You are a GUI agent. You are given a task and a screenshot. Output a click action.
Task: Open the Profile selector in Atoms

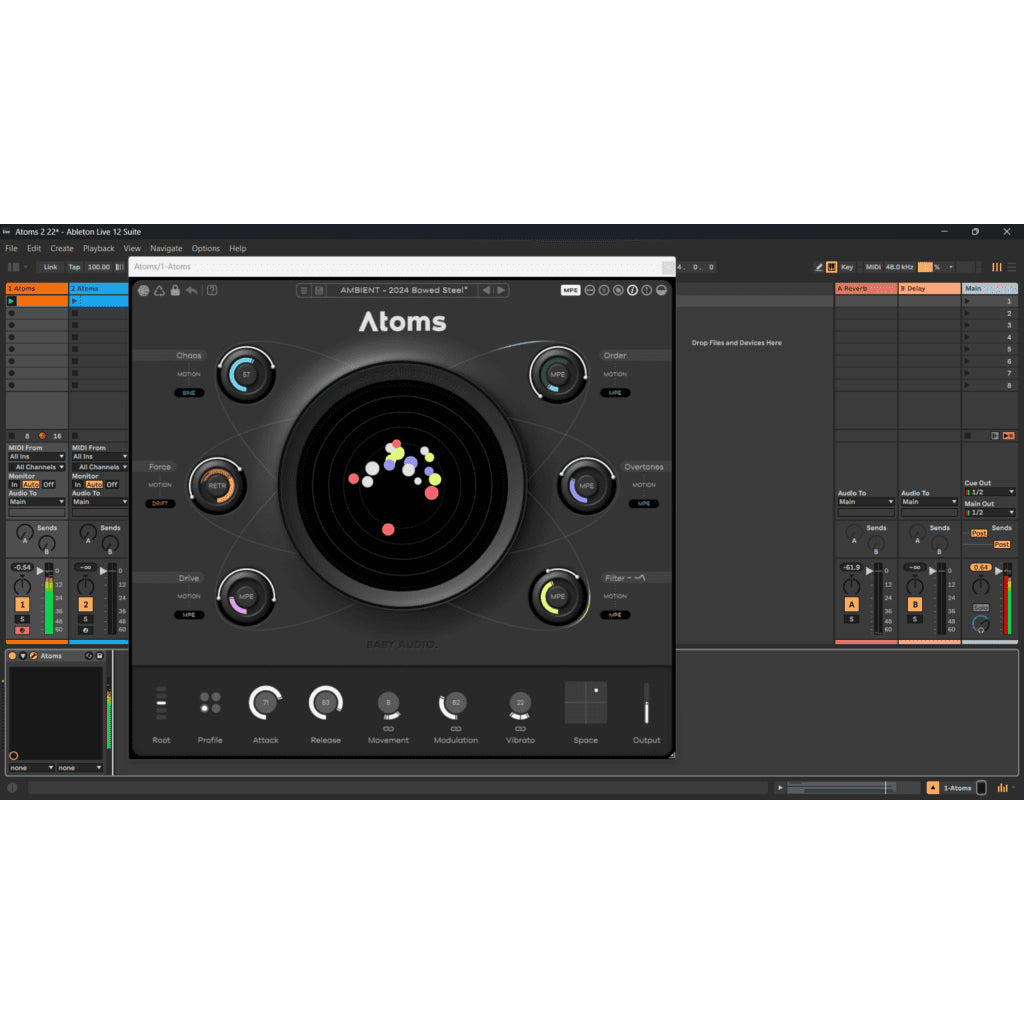click(210, 700)
